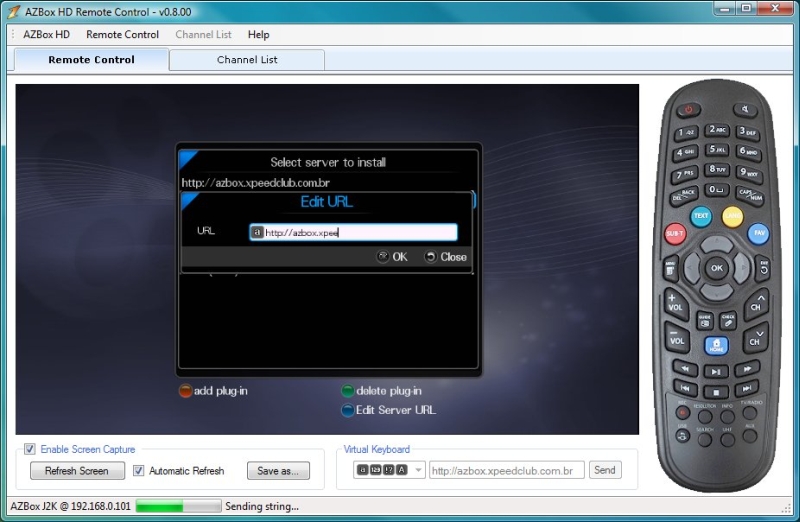This screenshot has width=800, height=522.
Task: Switch to the Channel List tab
Action: [x=247, y=60]
